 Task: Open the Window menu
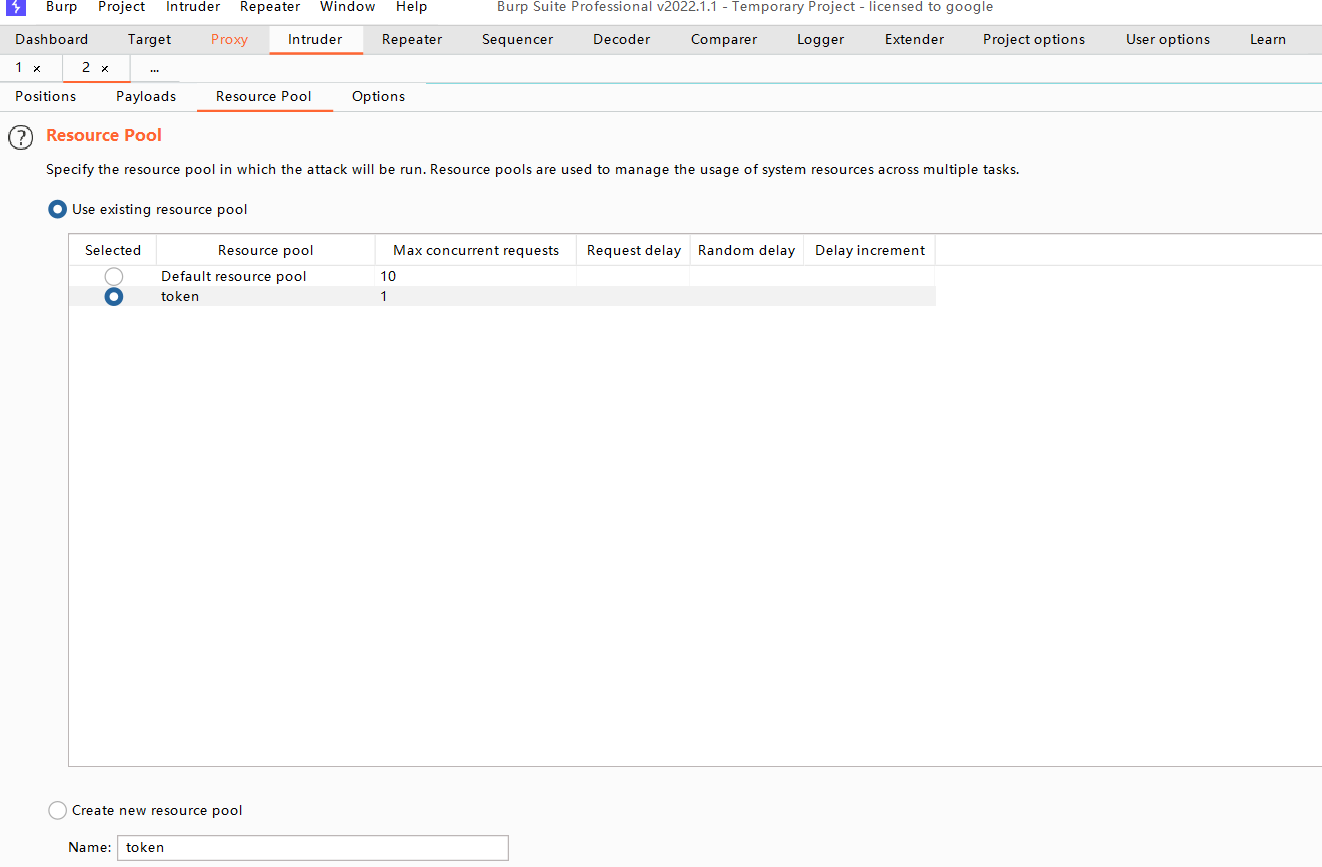348,7
